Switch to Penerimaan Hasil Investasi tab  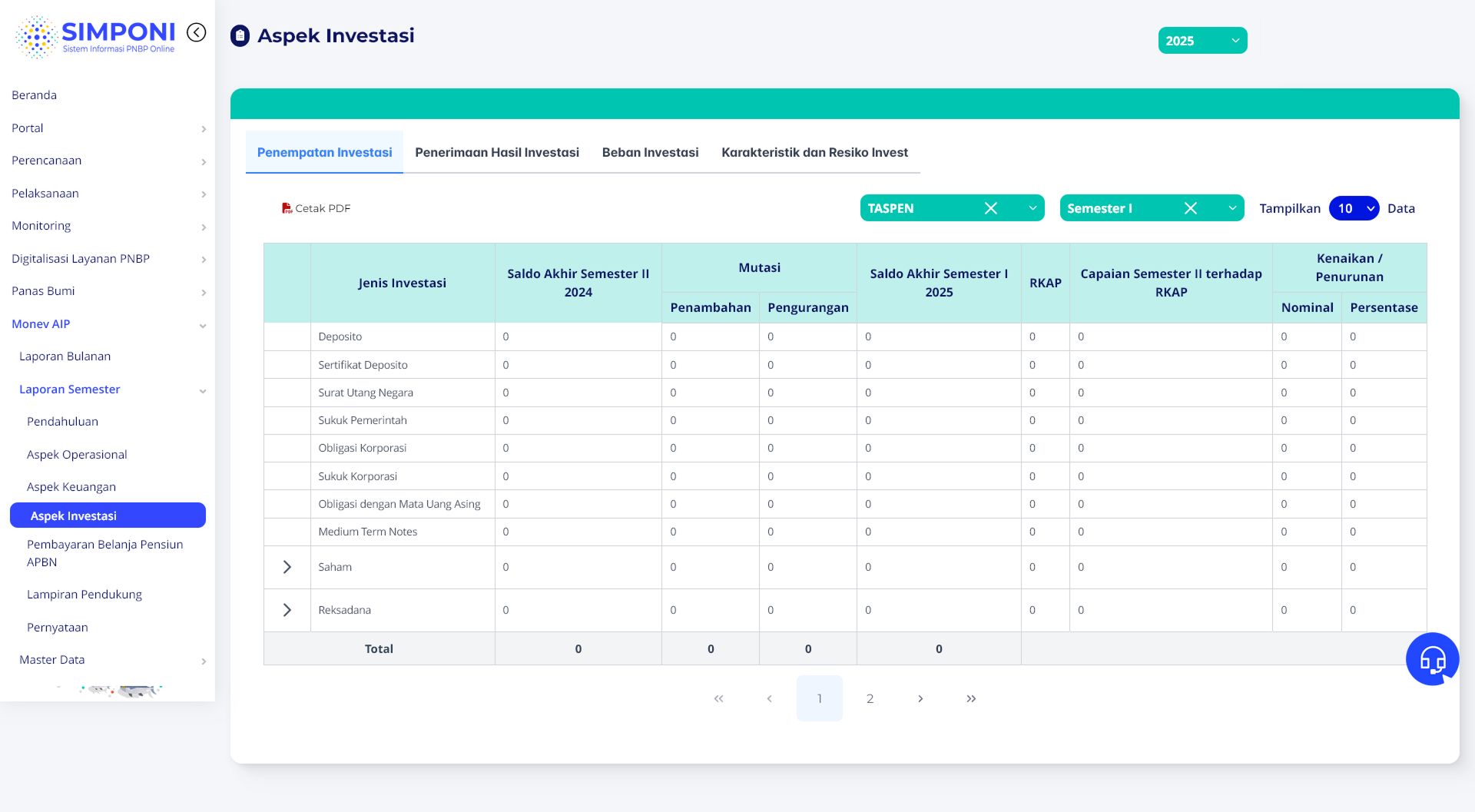(x=497, y=152)
